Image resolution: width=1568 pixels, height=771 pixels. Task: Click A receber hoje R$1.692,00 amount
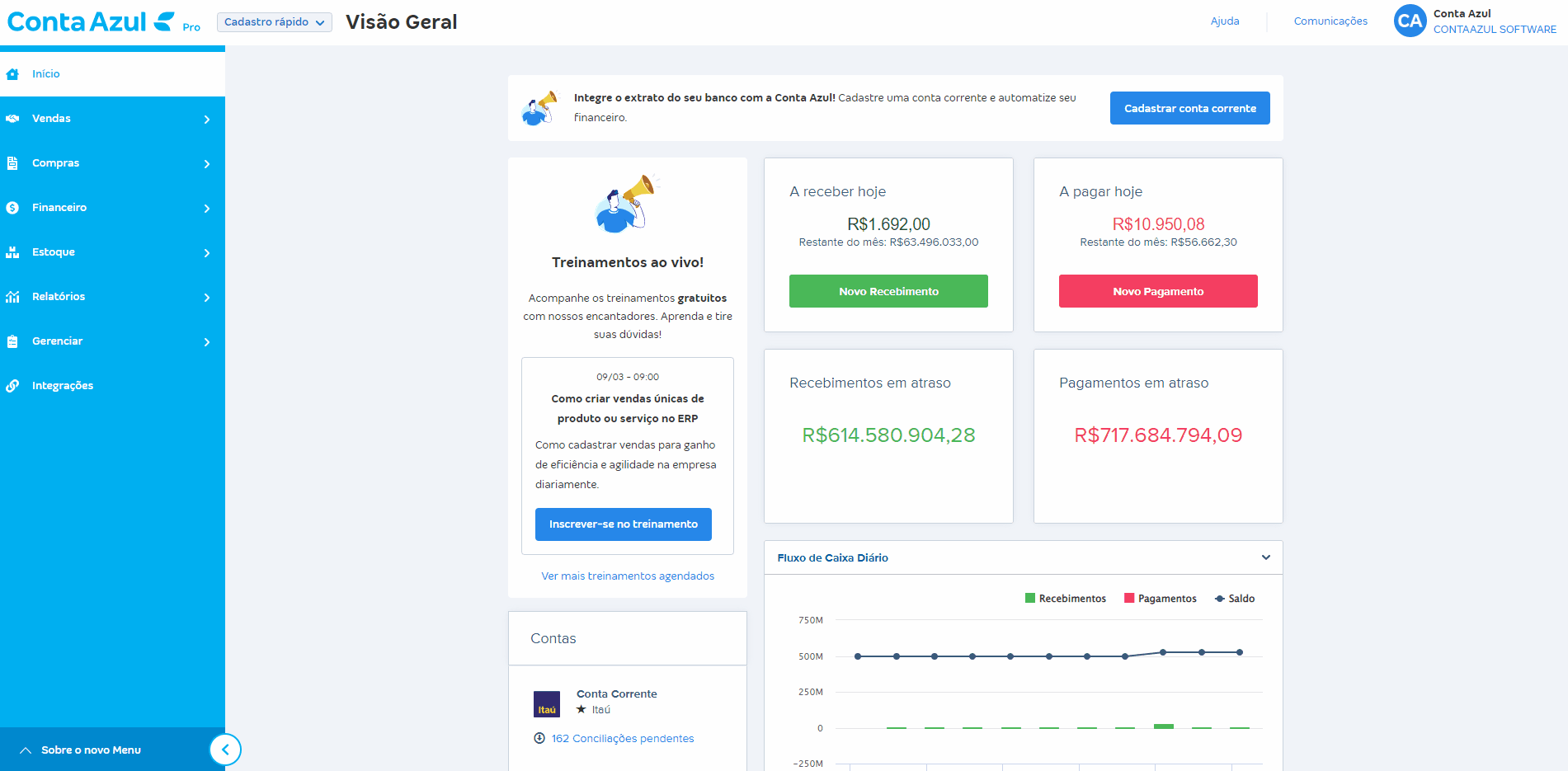pyautogui.click(x=888, y=224)
